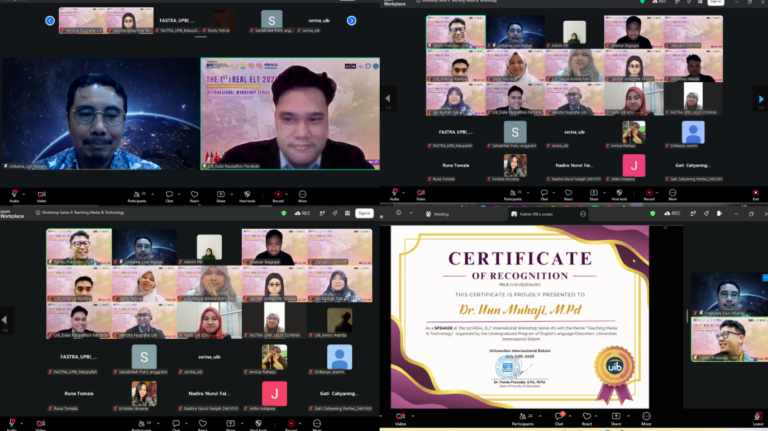Click Record in the top-right Zoom window
This screenshot has width=768, height=431.
click(649, 194)
